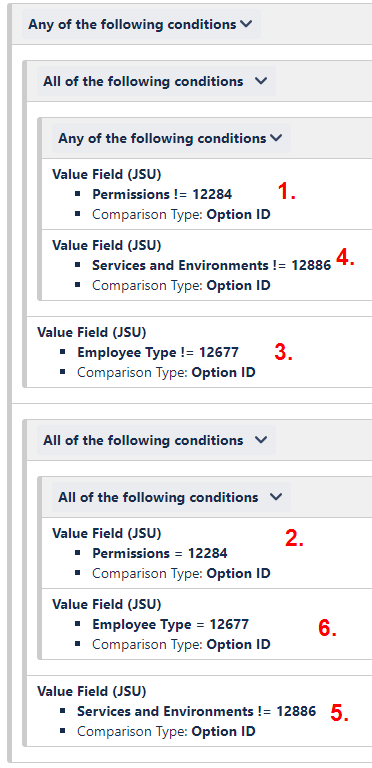Click Comparison Type Option ID under Employee Type != 12677

point(166,373)
